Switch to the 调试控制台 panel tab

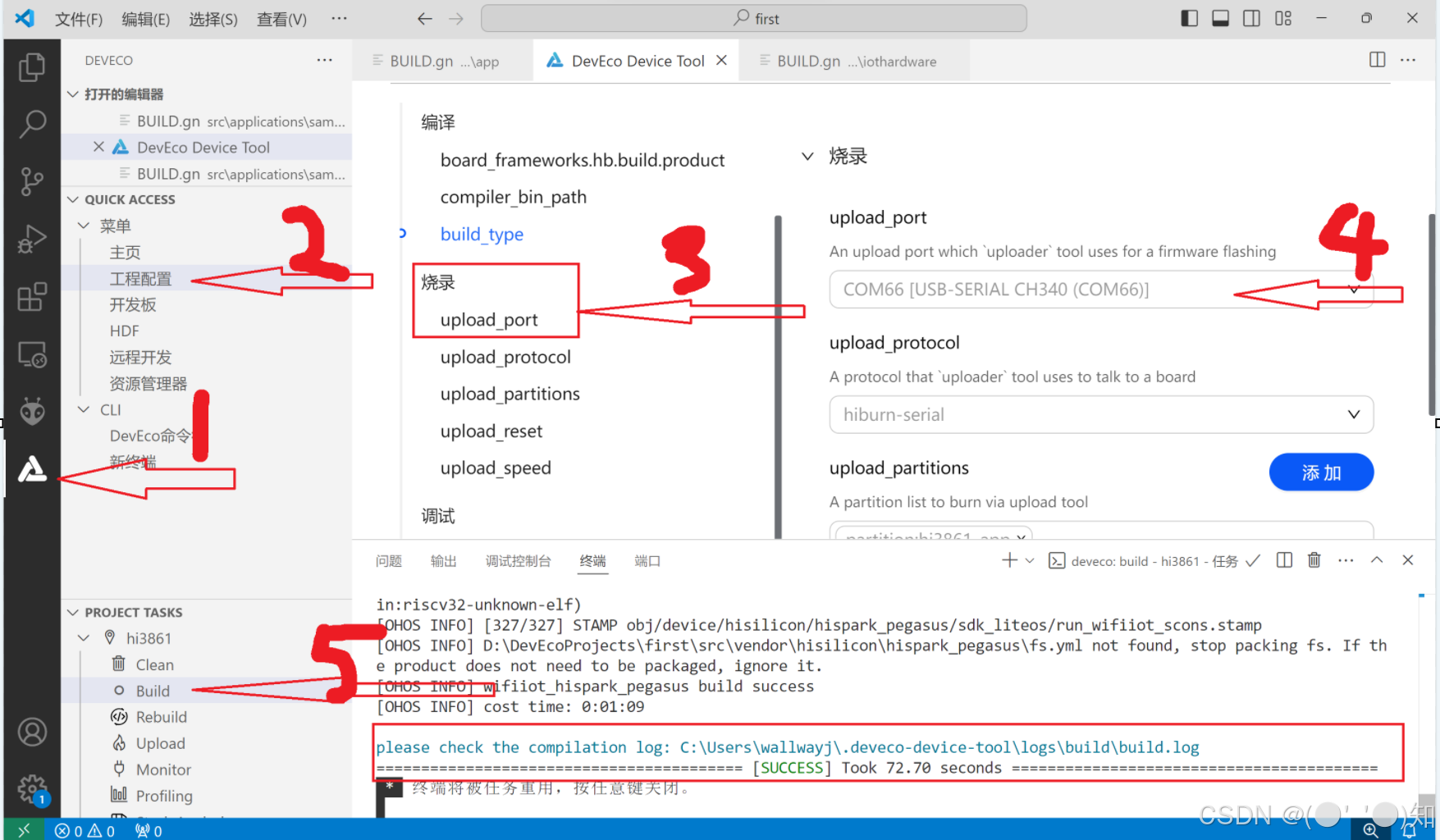tap(519, 561)
